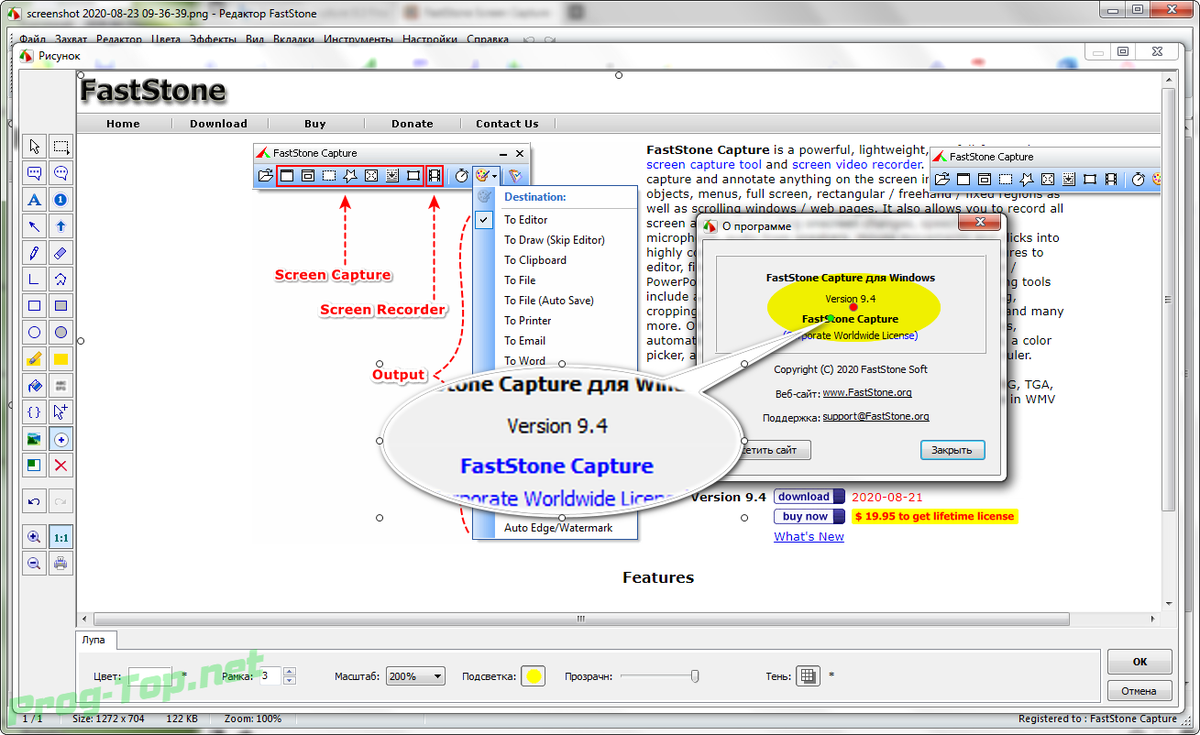Click the insert image tool
This screenshot has width=1200, height=735.
(x=35, y=439)
